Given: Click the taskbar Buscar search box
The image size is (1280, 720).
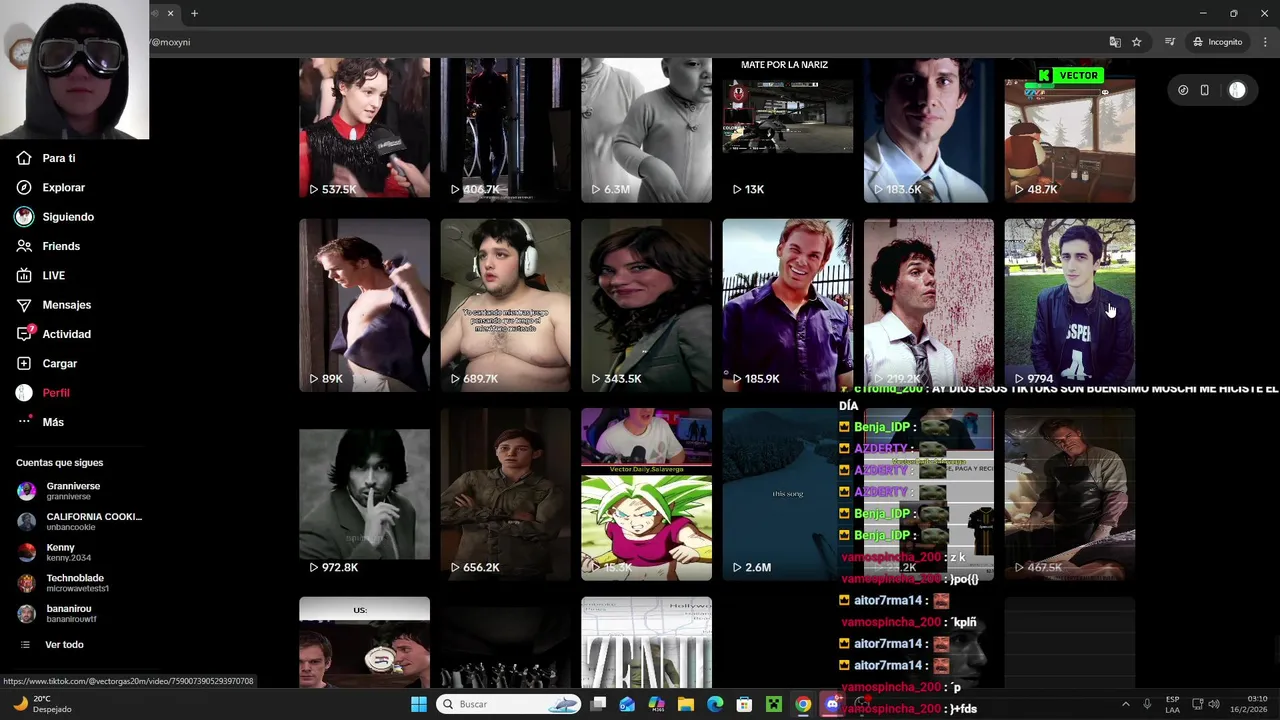Looking at the screenshot, I should (510, 704).
